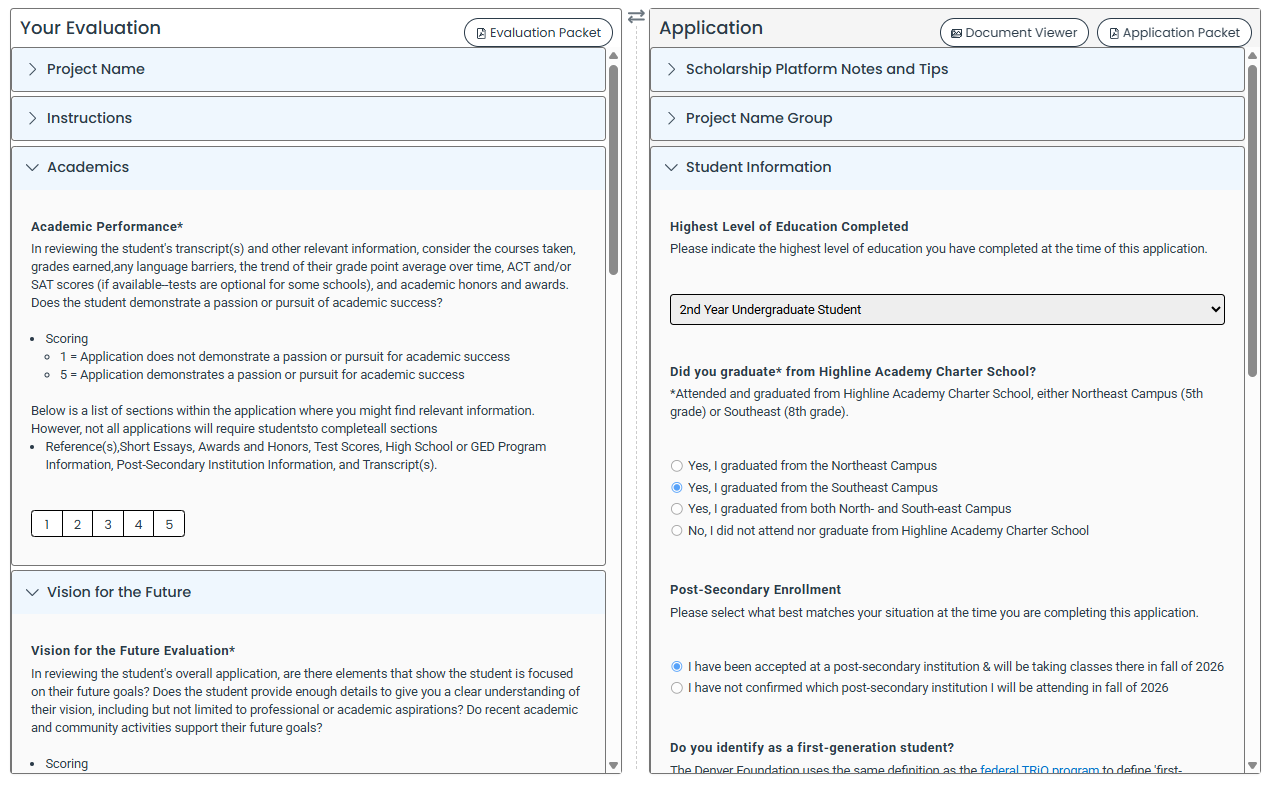Screen dimensions: 1271x786
Task: Select 'graduated from the Southeast Campus' option
Action: (x=677, y=488)
